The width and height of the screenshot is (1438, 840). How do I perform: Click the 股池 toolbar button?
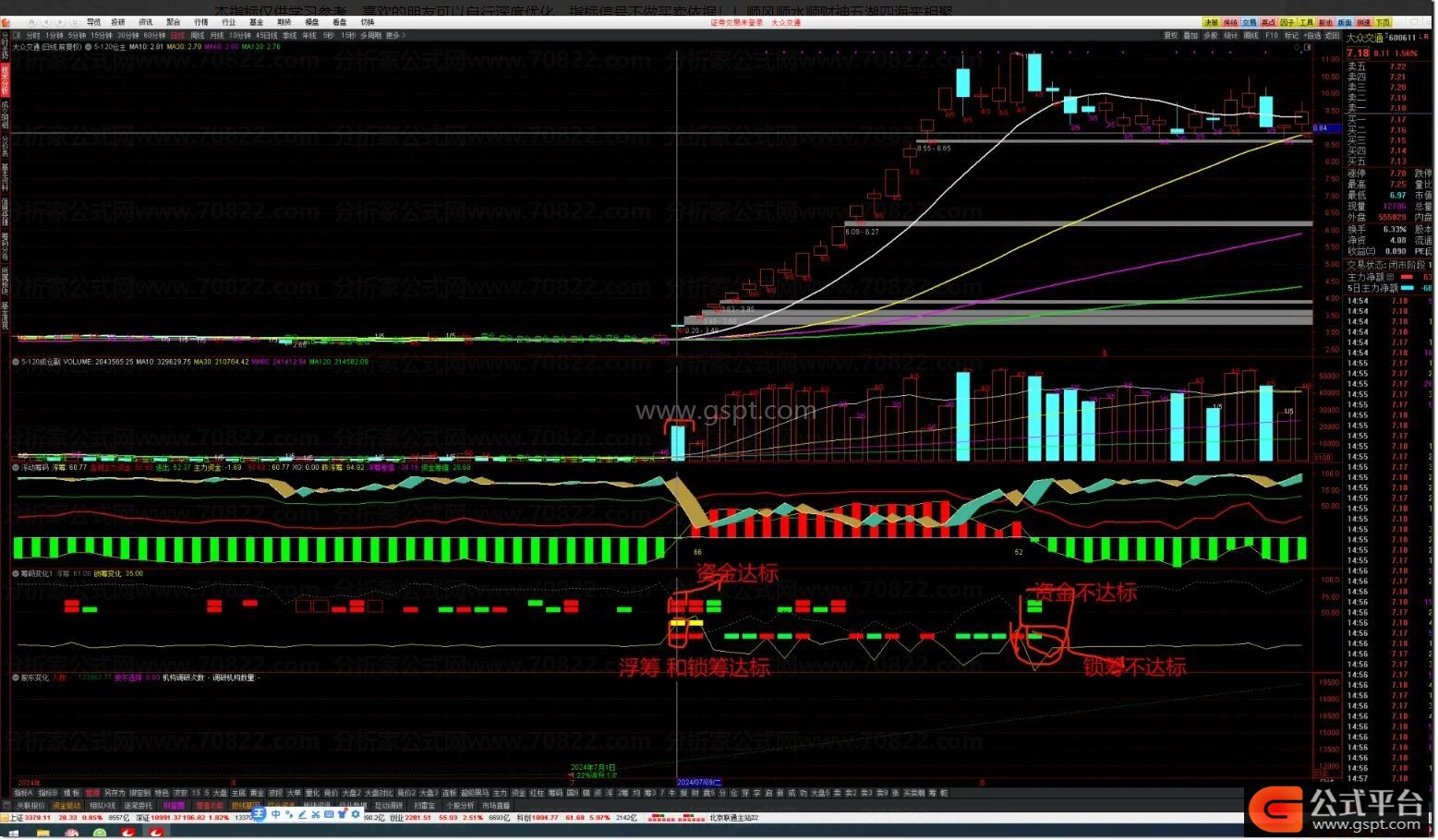point(1325,22)
